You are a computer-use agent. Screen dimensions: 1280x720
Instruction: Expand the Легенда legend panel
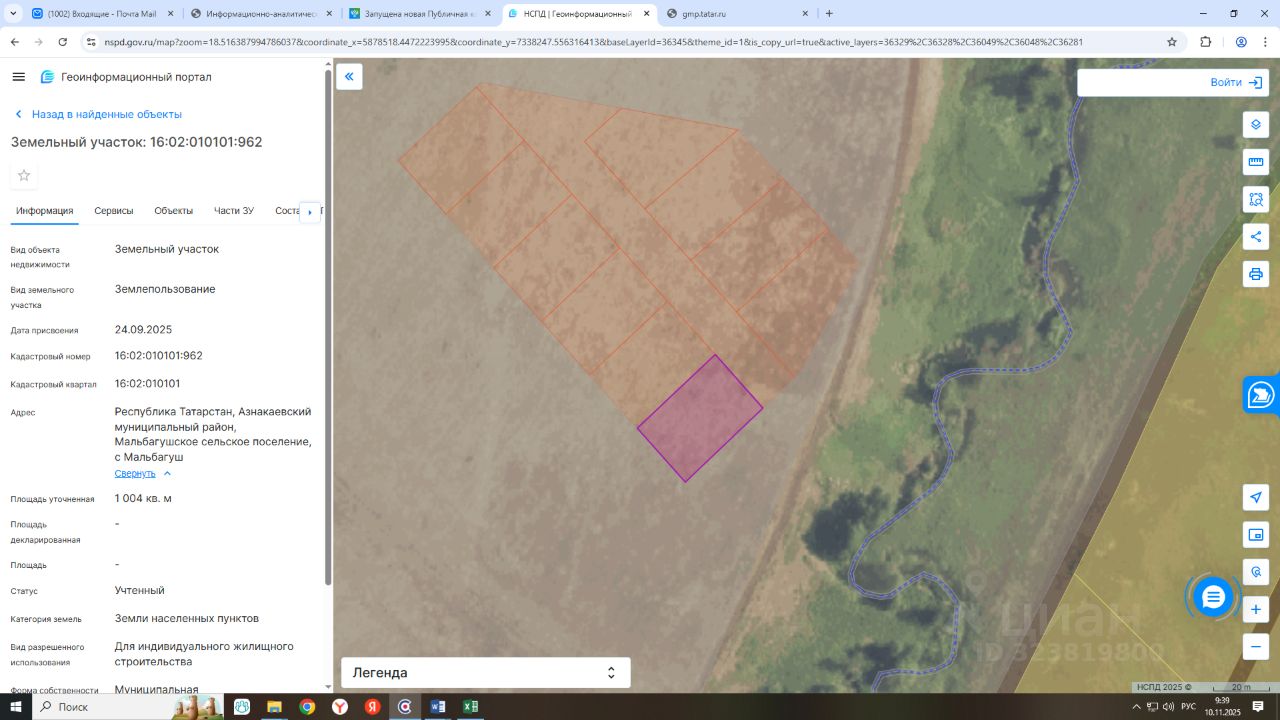point(486,673)
